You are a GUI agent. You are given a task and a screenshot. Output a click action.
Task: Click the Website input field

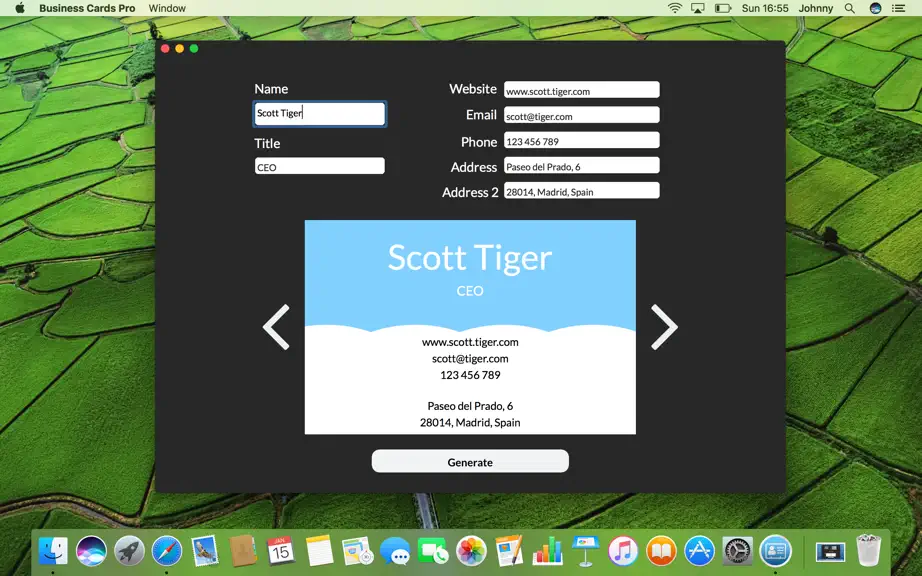pyautogui.click(x=582, y=90)
